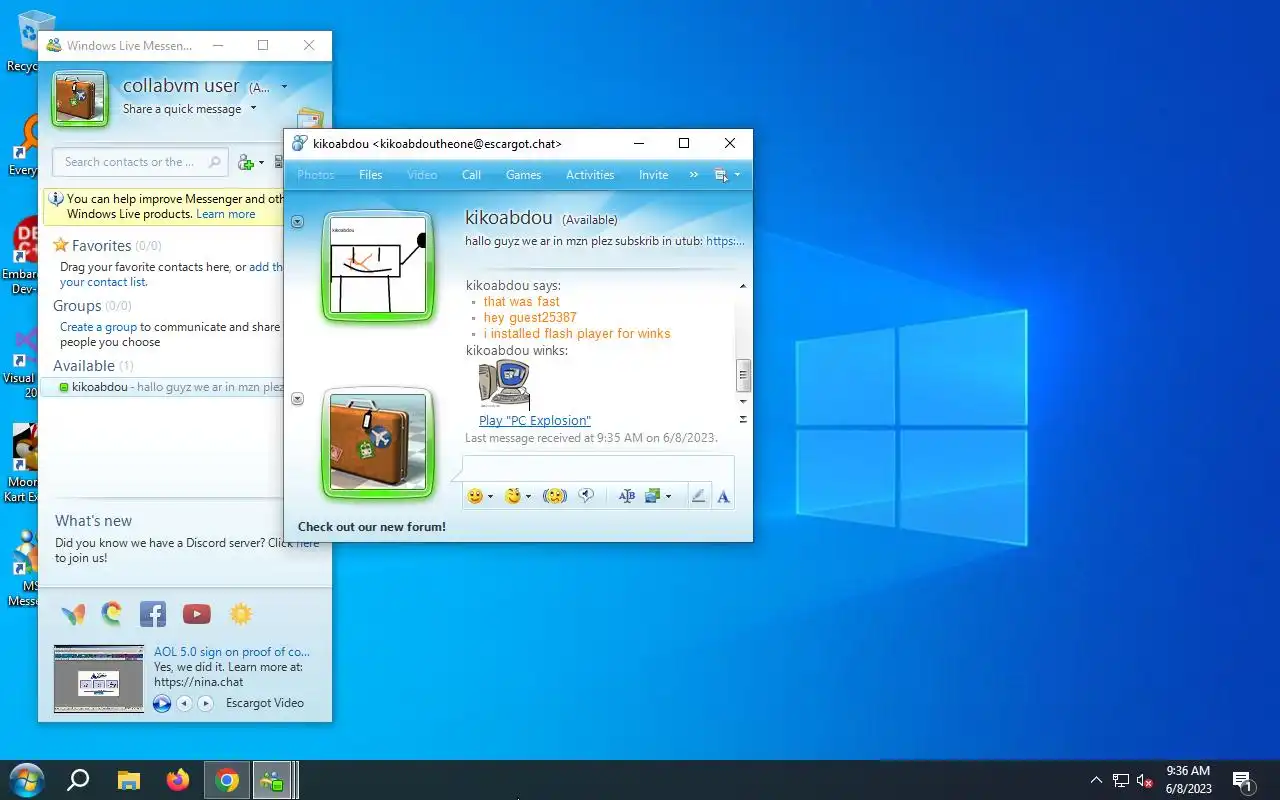Open the wink picker winking face
Viewport: 1280px width, 800px height.
[x=513, y=496]
